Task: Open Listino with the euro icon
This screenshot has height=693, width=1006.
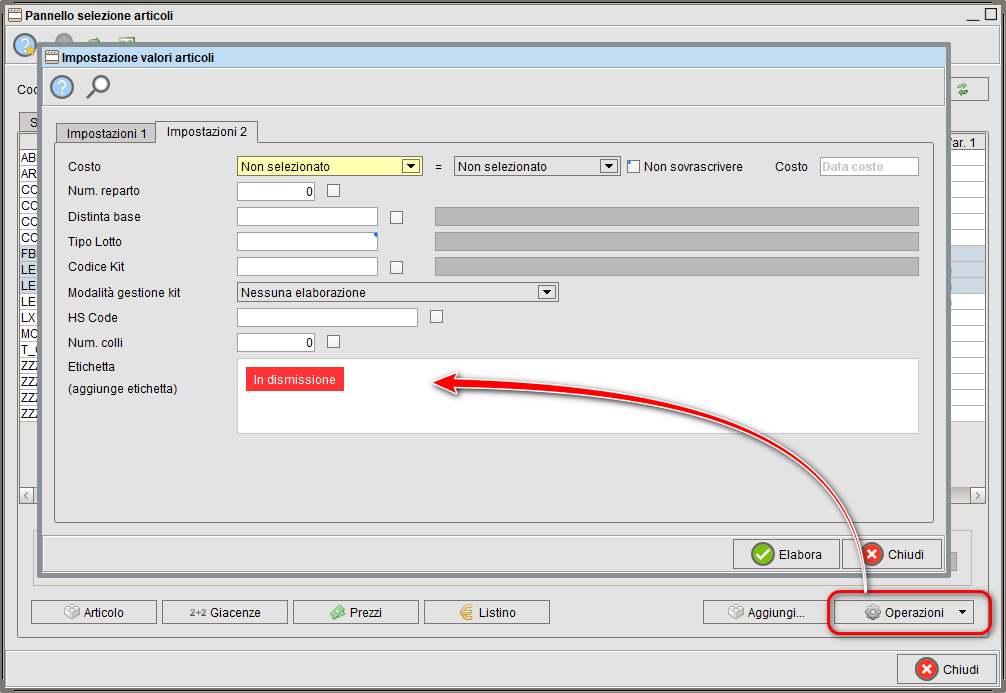Action: 487,612
